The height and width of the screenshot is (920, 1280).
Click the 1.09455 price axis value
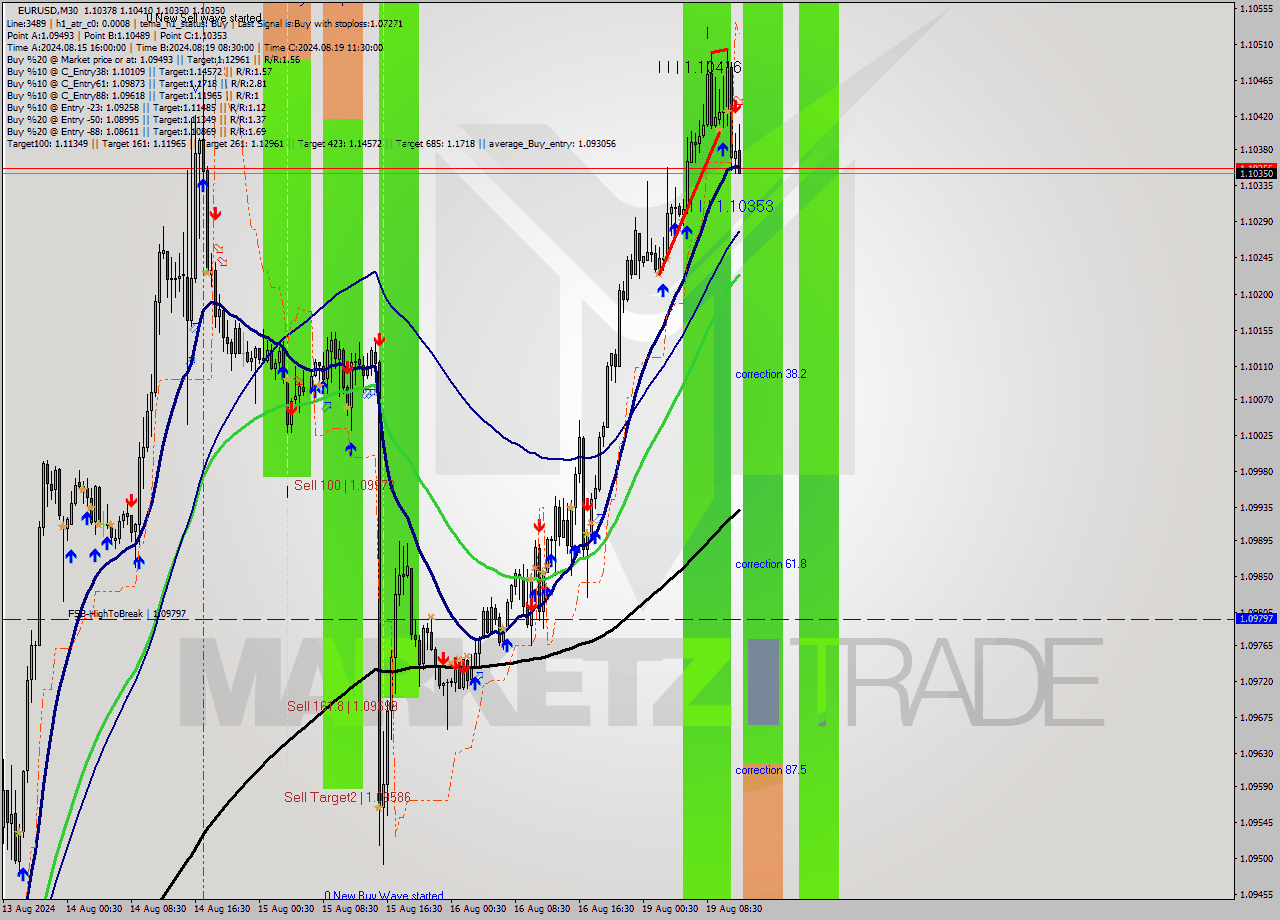click(x=1257, y=895)
